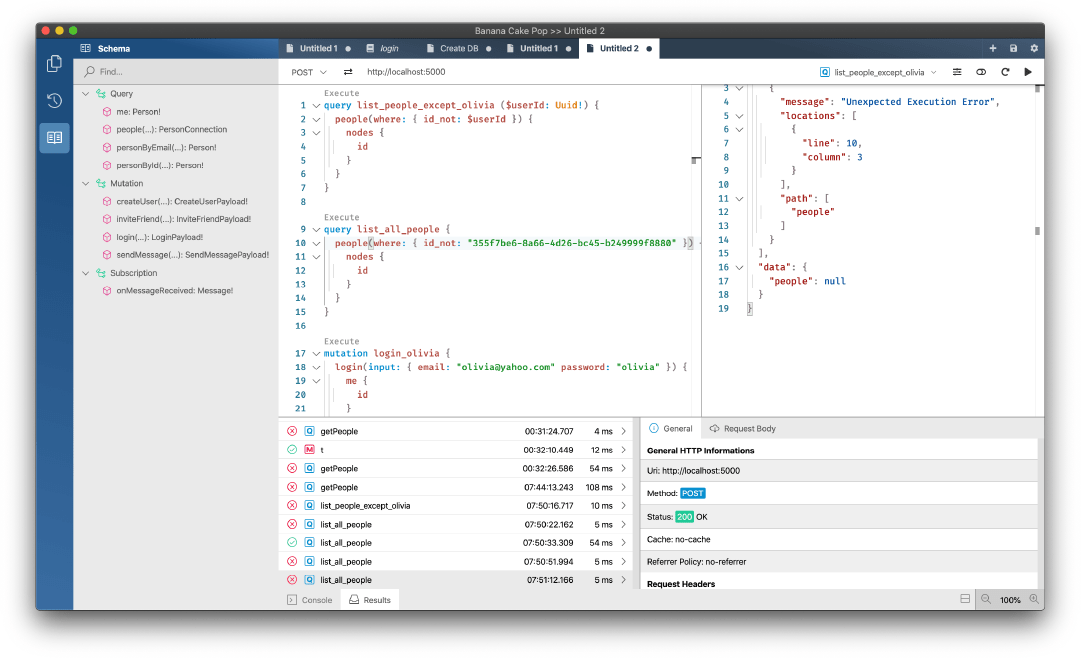Click the swap arrows icon near URL

348,72
